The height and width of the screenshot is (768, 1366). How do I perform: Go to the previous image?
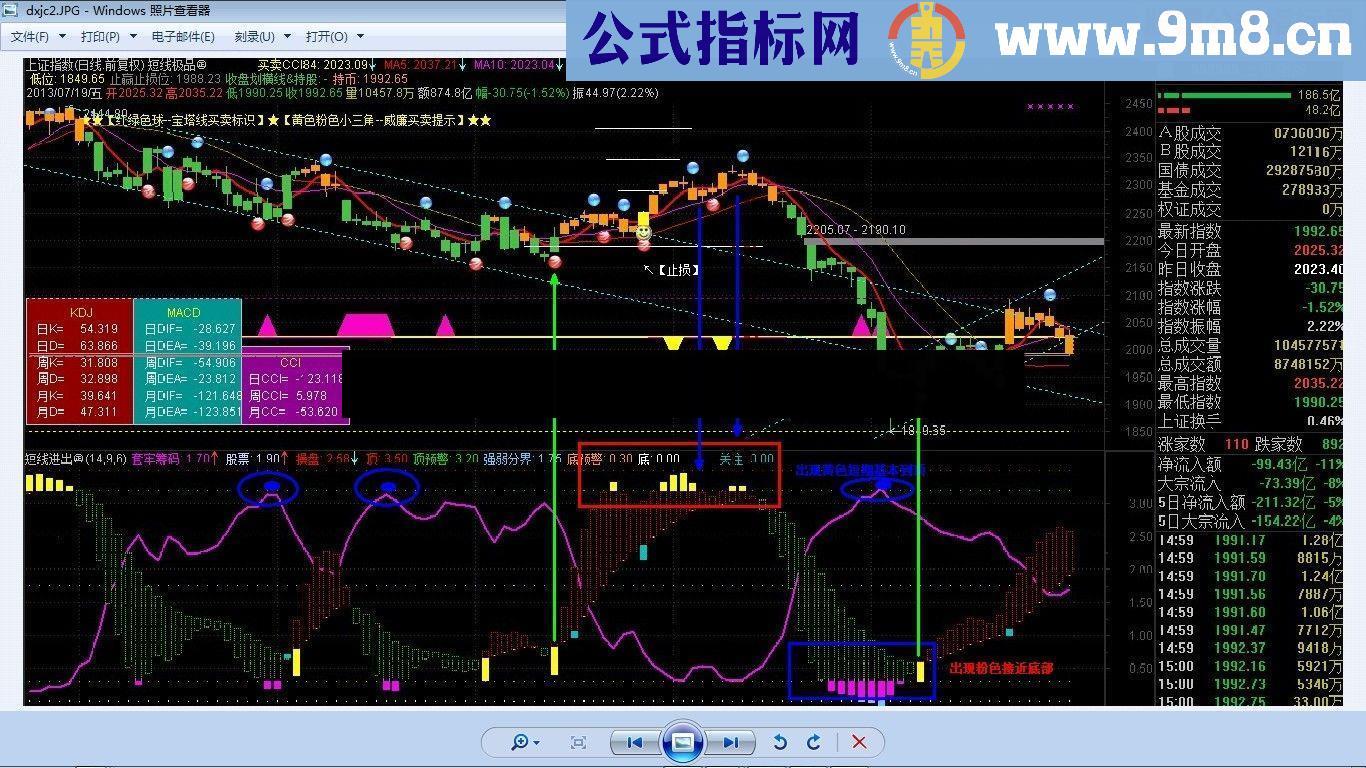(x=633, y=742)
